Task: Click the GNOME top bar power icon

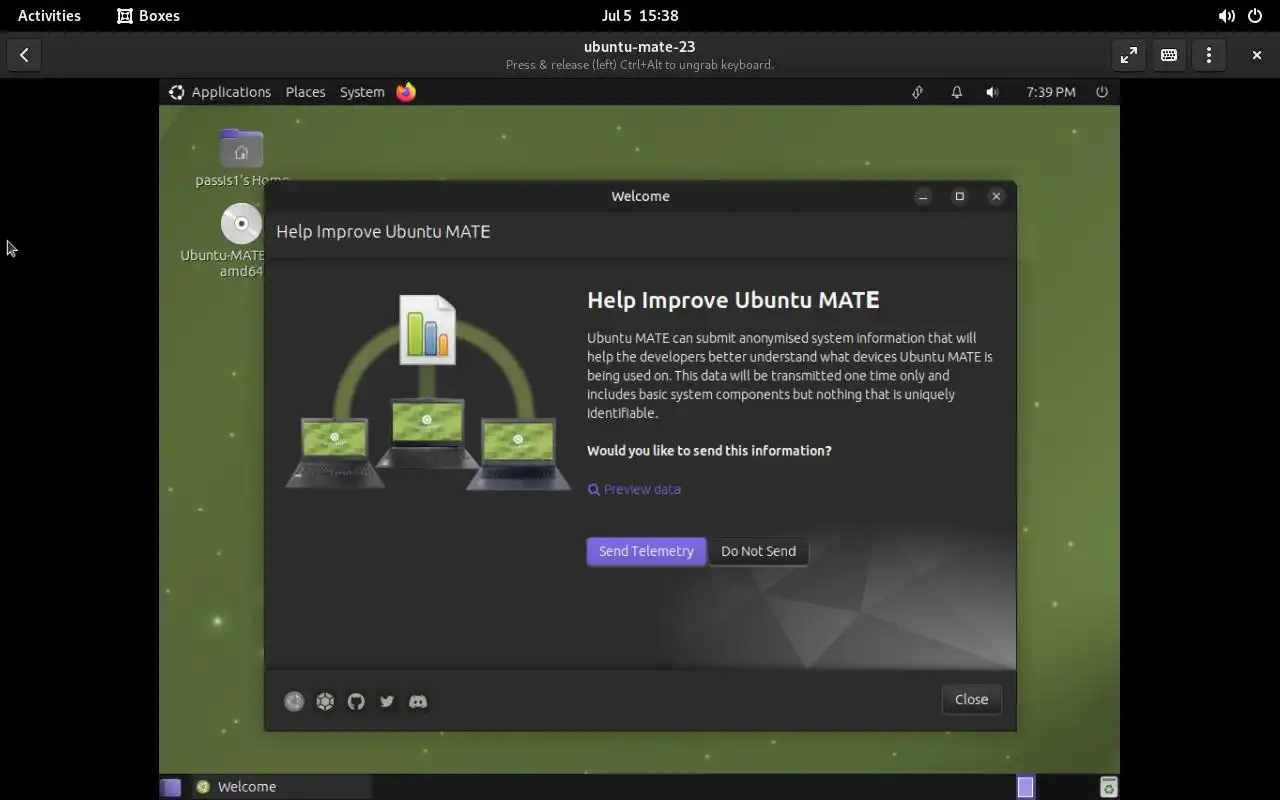Action: coord(1255,16)
